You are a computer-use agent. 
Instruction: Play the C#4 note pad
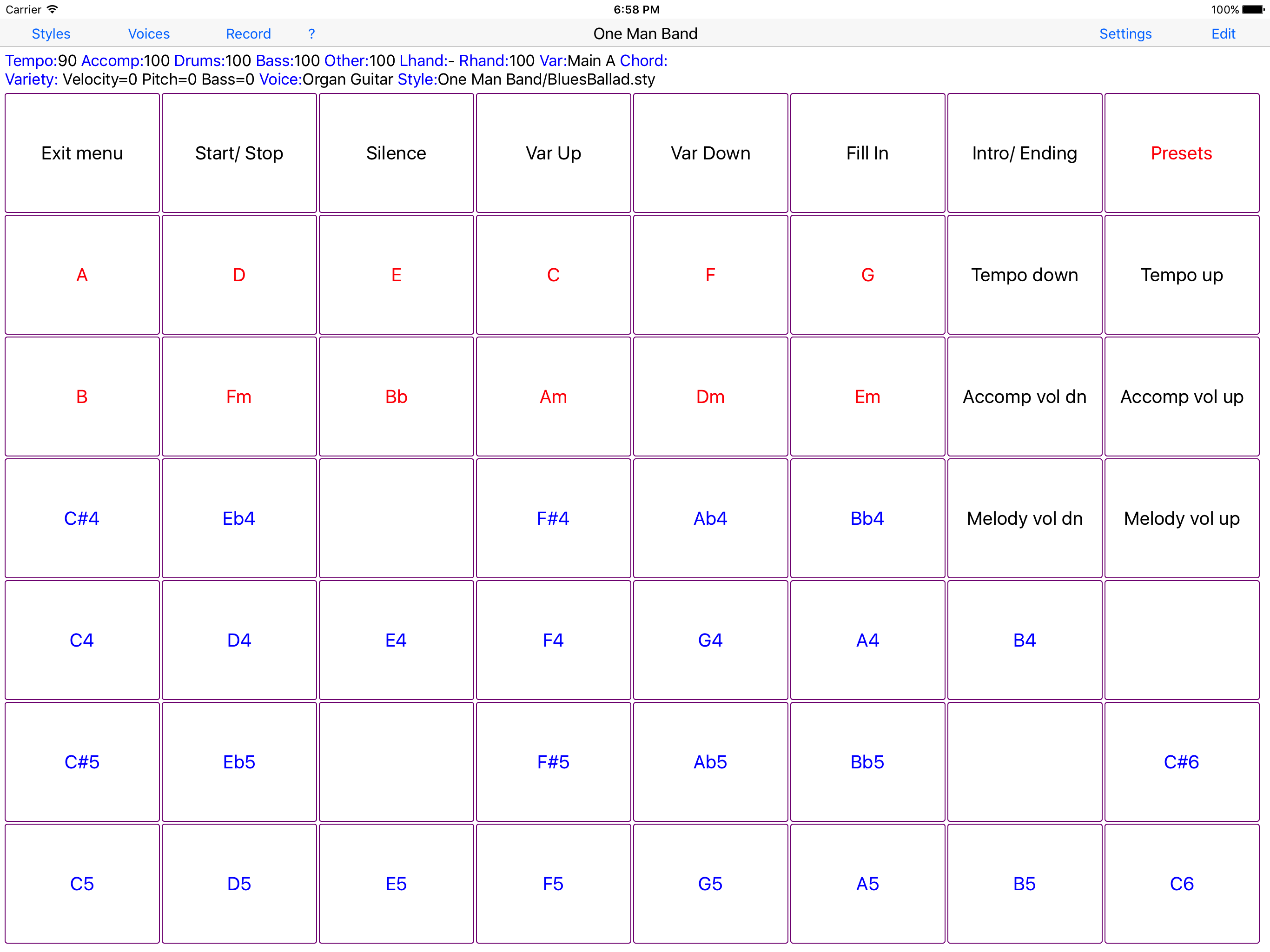tap(82, 518)
